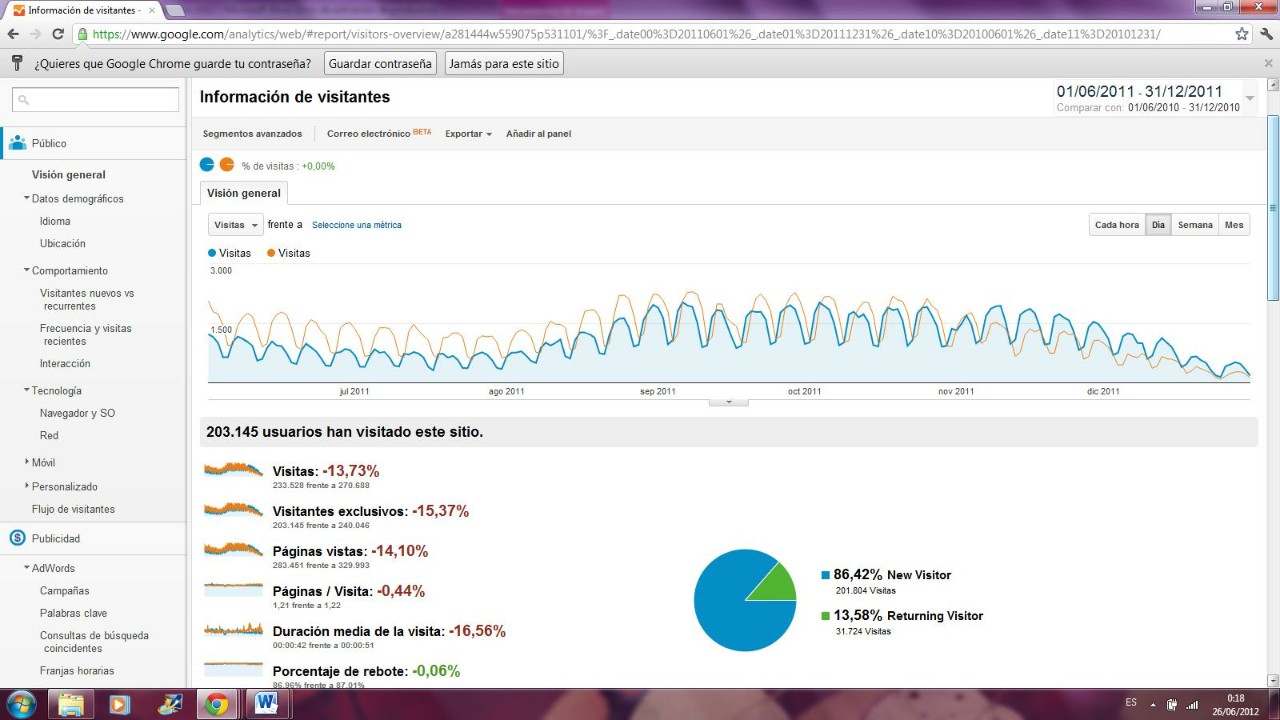Image resolution: width=1280 pixels, height=720 pixels.
Task: Open Windows Explorer folder in taskbar
Action: [x=70, y=704]
